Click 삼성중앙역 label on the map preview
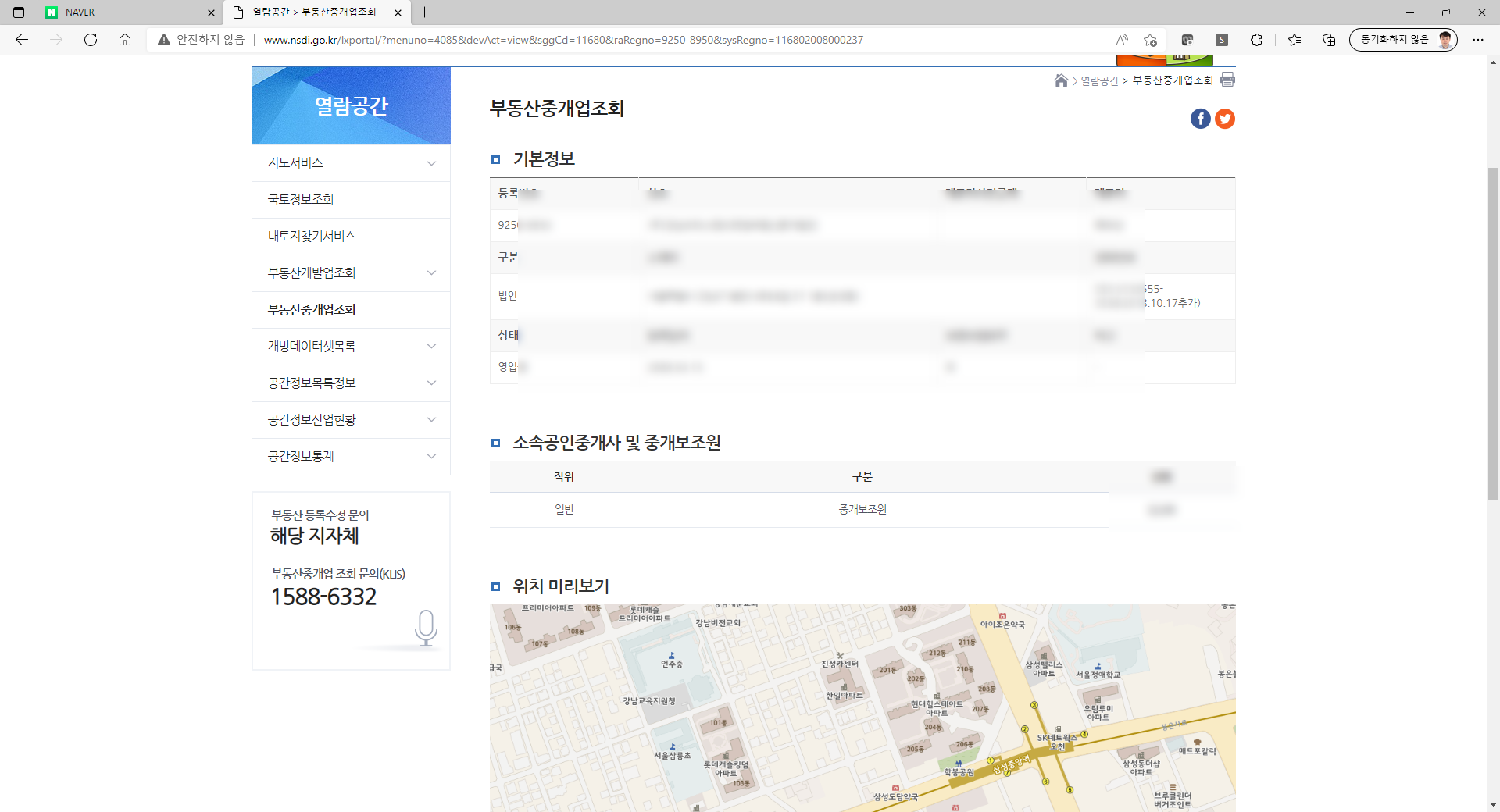1500x812 pixels. 1012,764
